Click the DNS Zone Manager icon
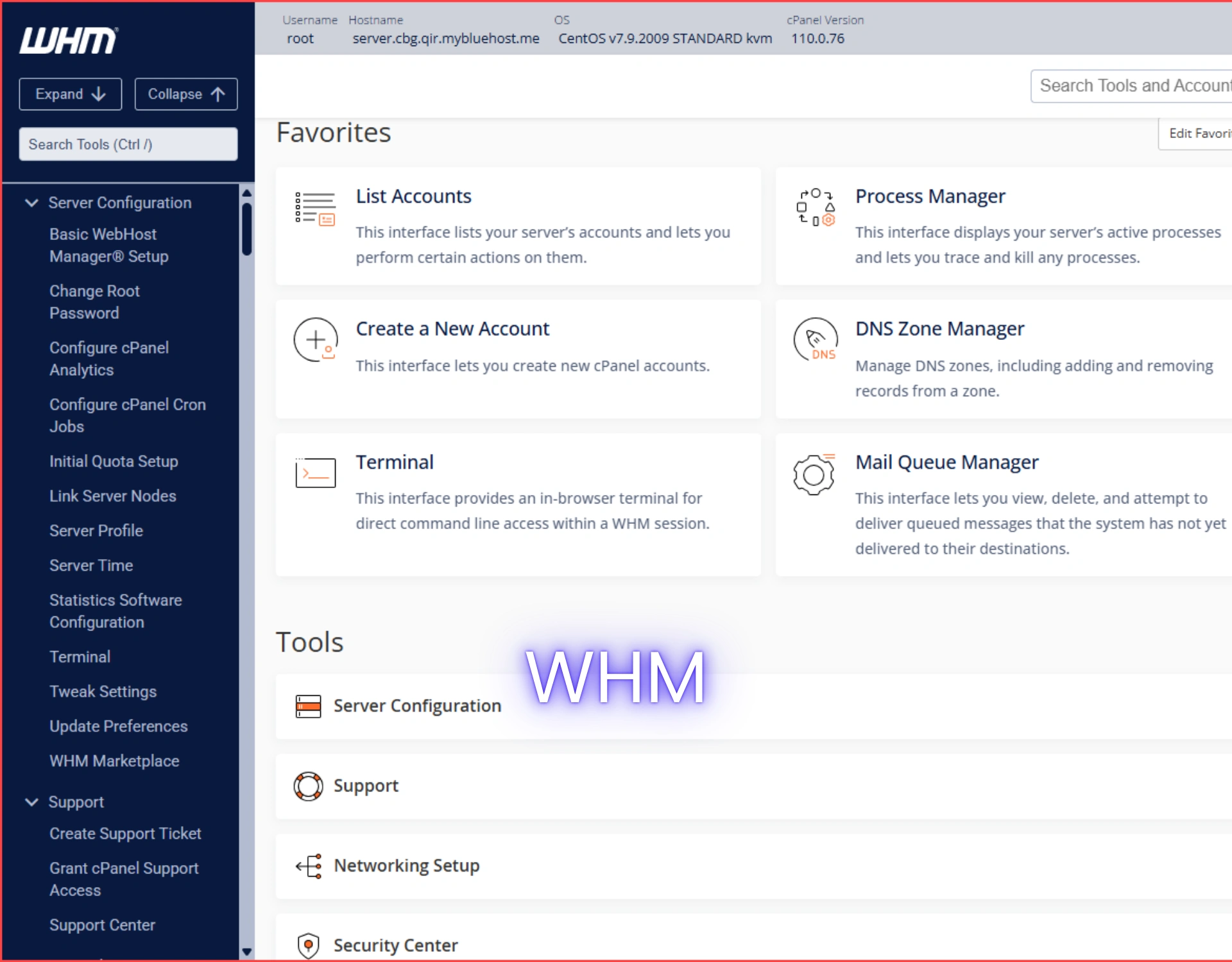 pos(816,340)
